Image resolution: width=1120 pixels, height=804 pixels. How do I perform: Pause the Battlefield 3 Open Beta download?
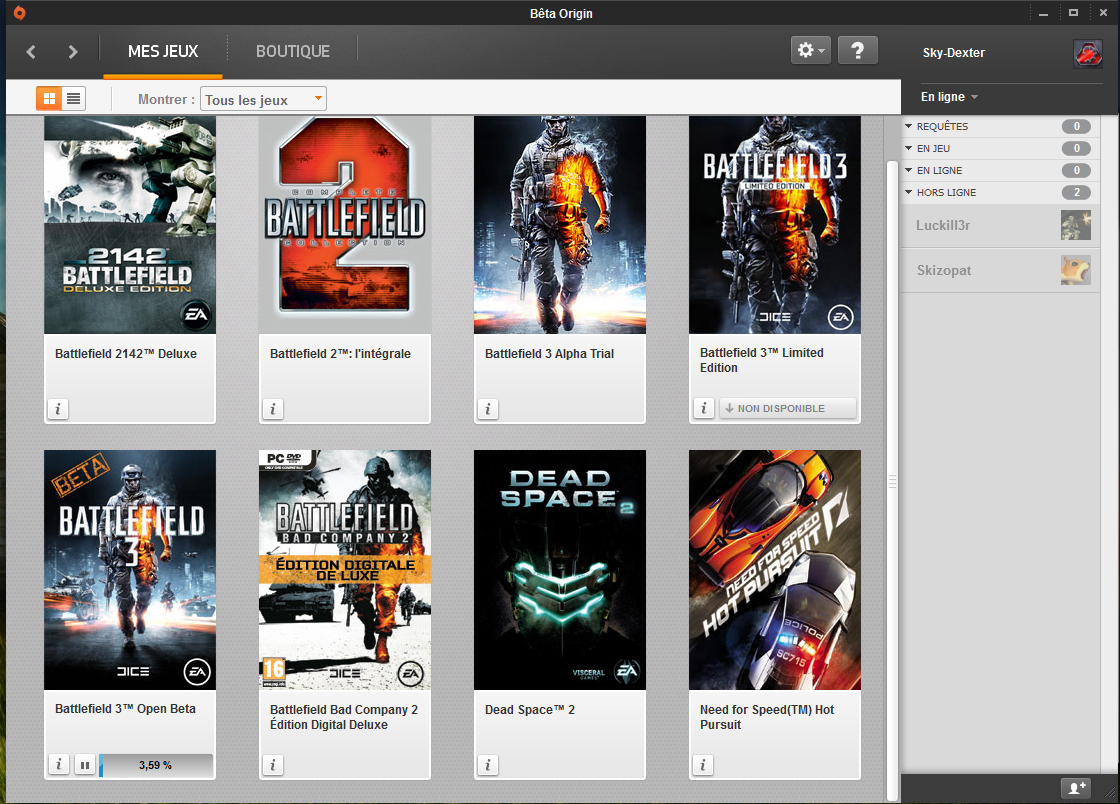point(85,765)
